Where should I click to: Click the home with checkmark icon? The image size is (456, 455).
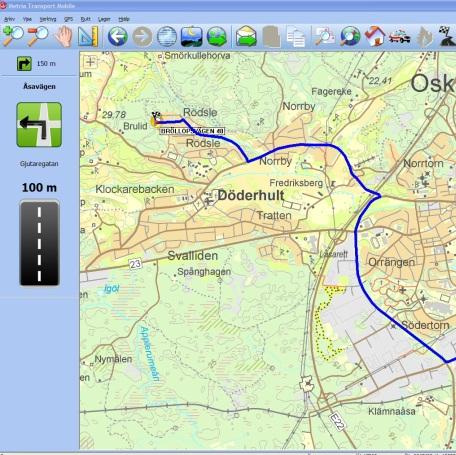375,36
